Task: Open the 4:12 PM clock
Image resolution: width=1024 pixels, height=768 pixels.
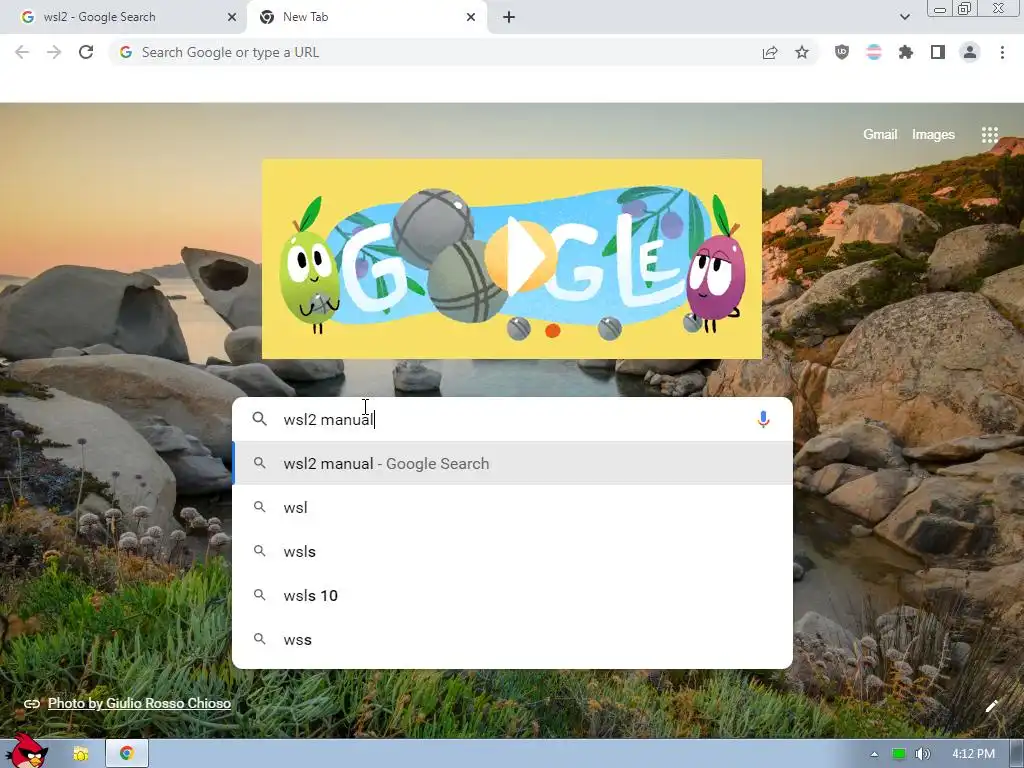Action: point(973,754)
